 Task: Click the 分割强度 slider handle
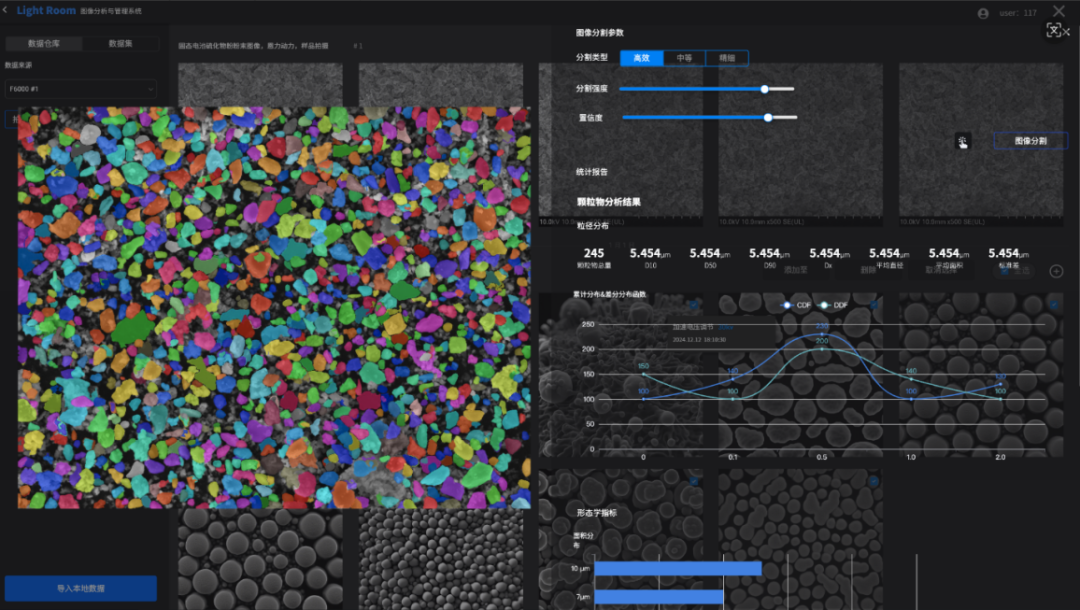click(x=765, y=89)
